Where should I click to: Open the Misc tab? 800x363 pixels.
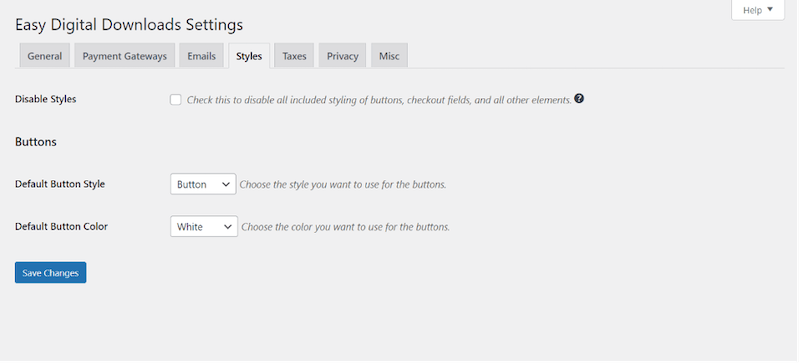389,56
